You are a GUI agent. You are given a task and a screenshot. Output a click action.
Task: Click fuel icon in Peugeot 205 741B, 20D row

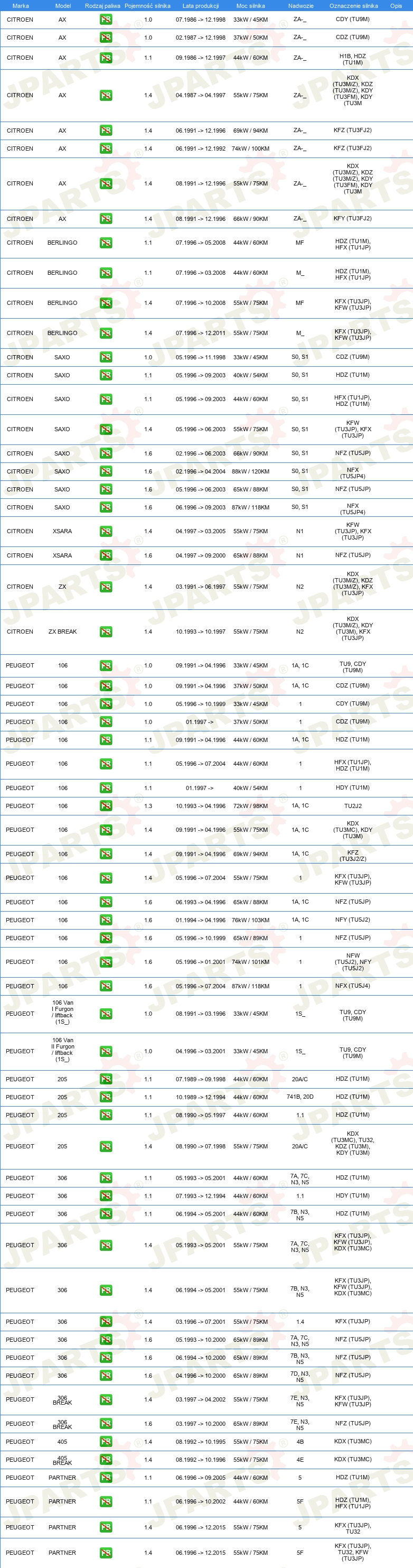(106, 1098)
